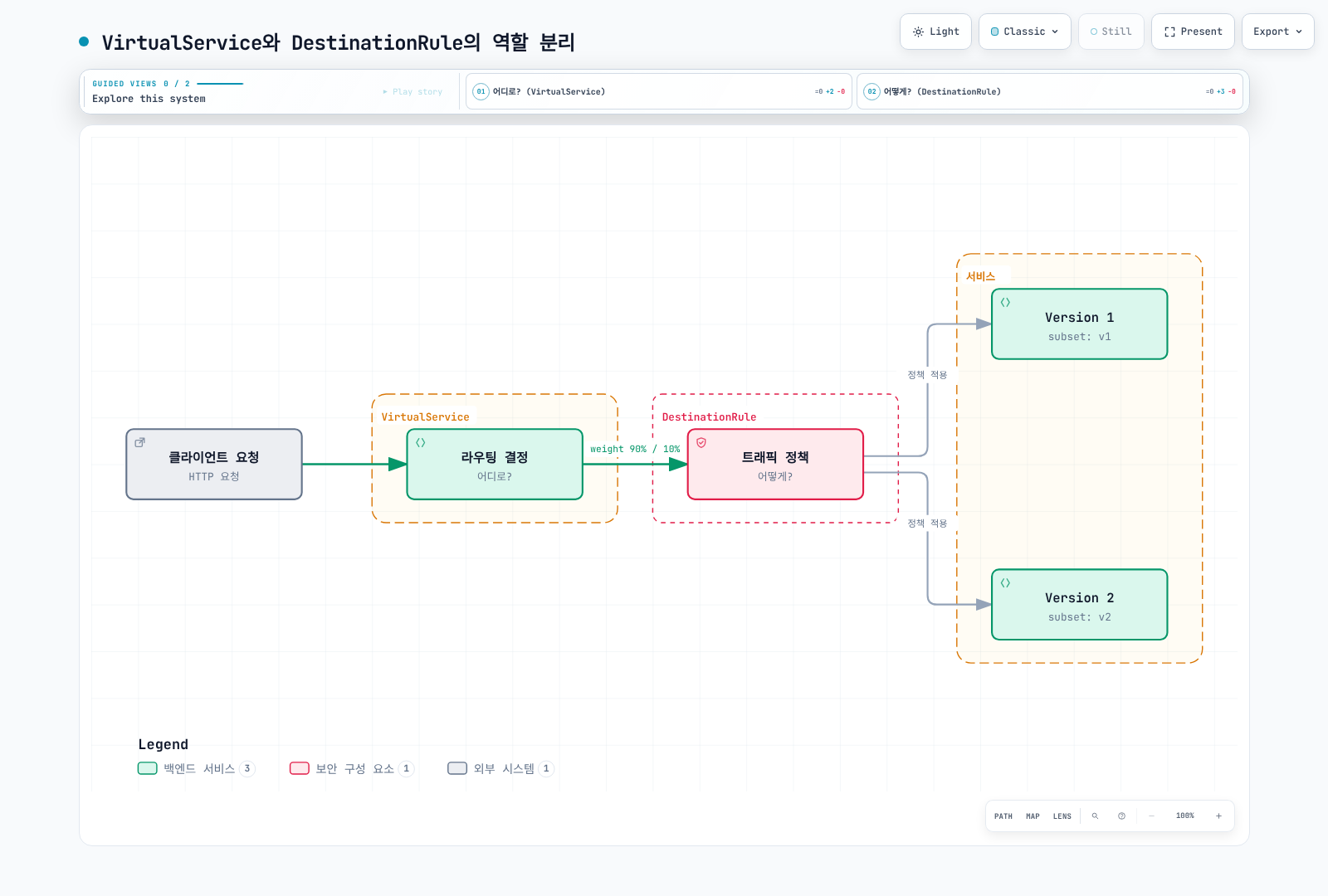Click code icon on Version 2 node
Viewport: 1328px width, 896px height.
[1005, 582]
